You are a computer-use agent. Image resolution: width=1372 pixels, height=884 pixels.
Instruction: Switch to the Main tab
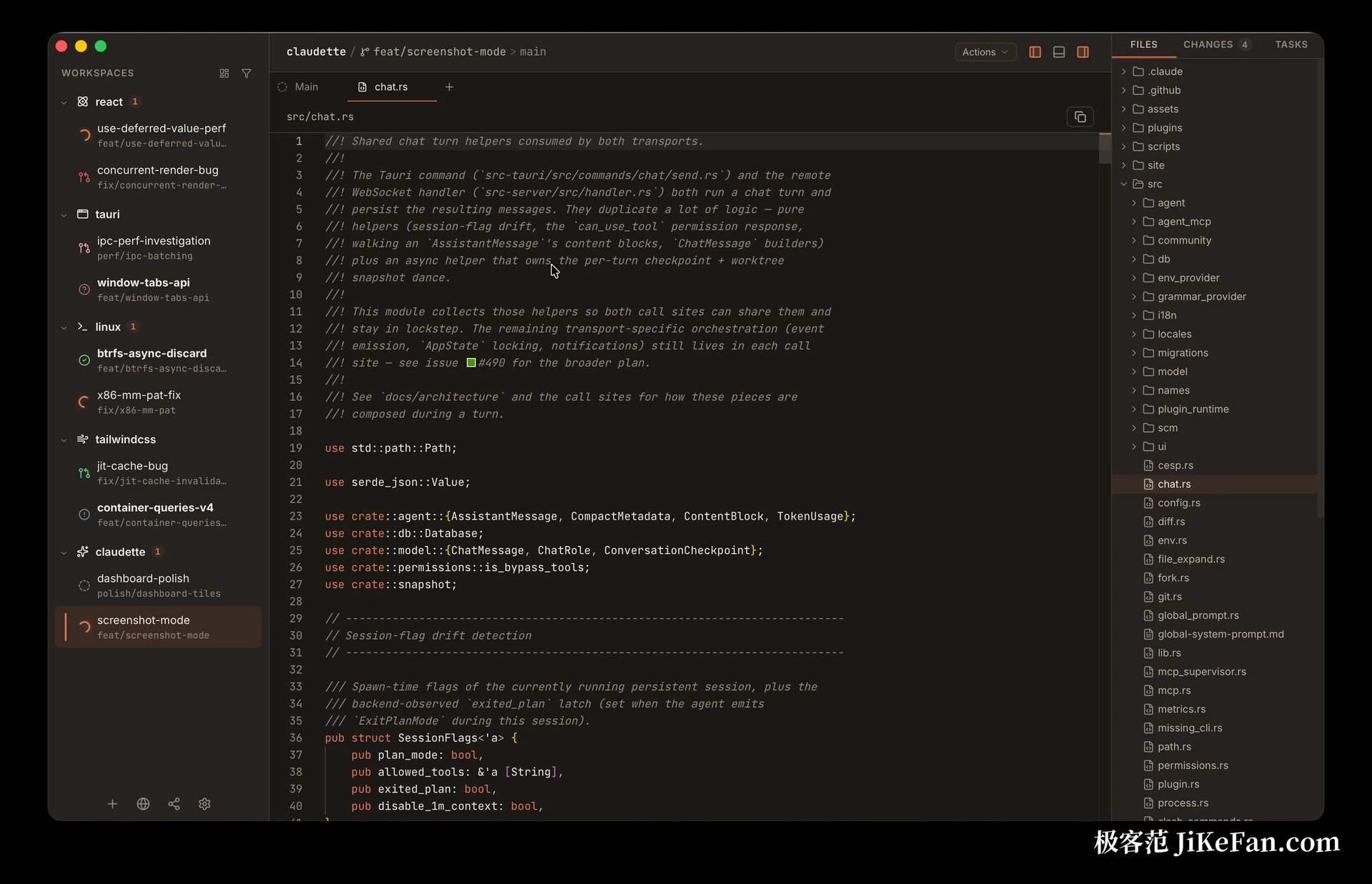(x=298, y=87)
